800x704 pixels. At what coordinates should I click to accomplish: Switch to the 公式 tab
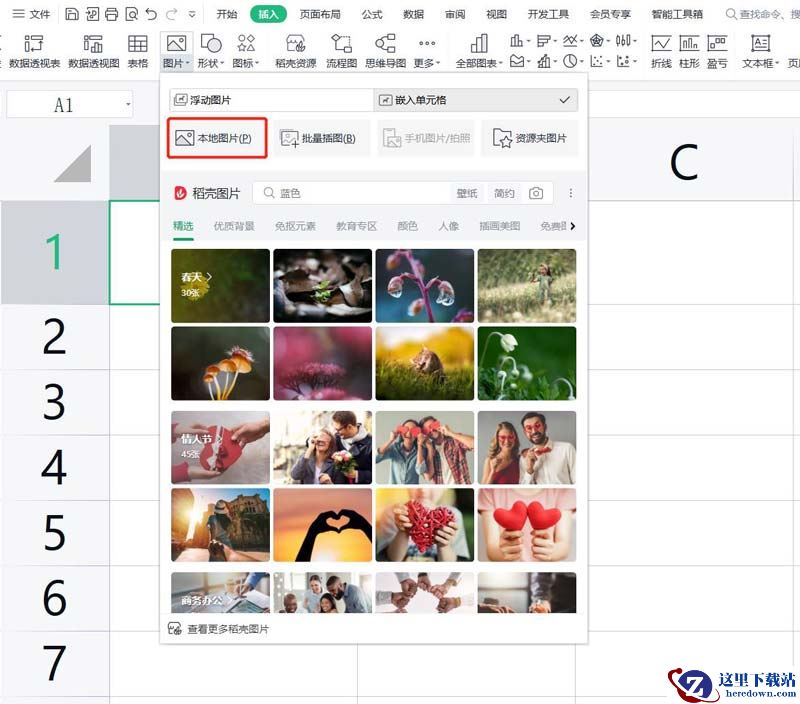[x=372, y=14]
